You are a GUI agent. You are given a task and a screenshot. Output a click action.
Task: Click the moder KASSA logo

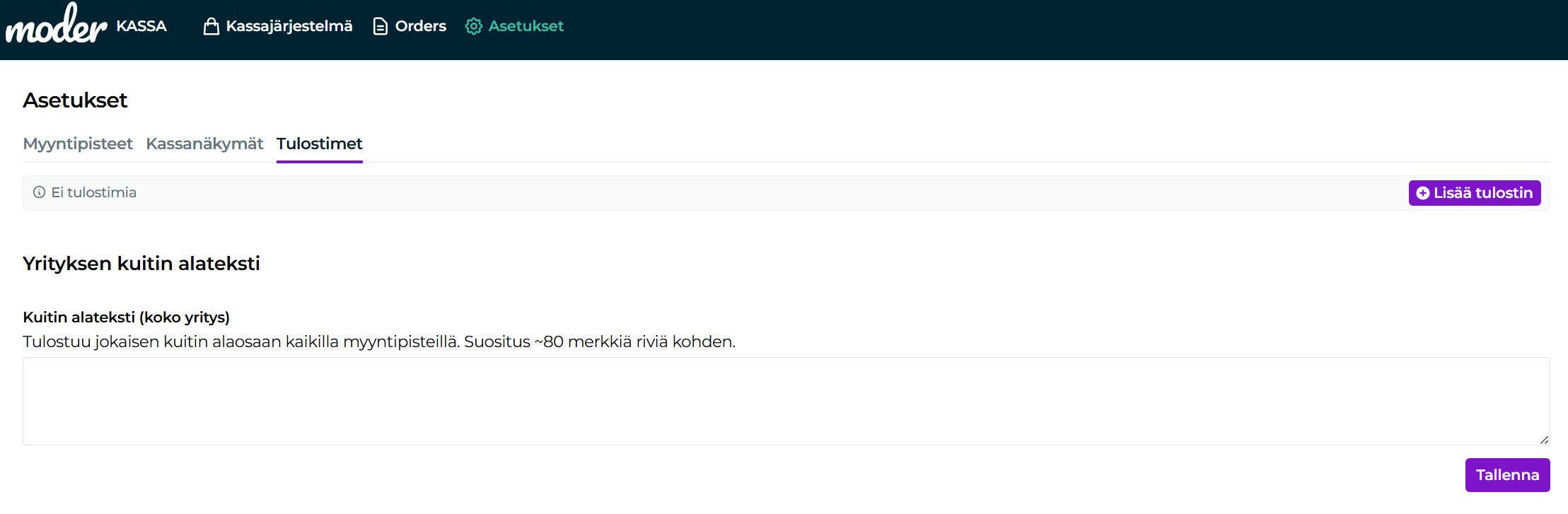86,24
